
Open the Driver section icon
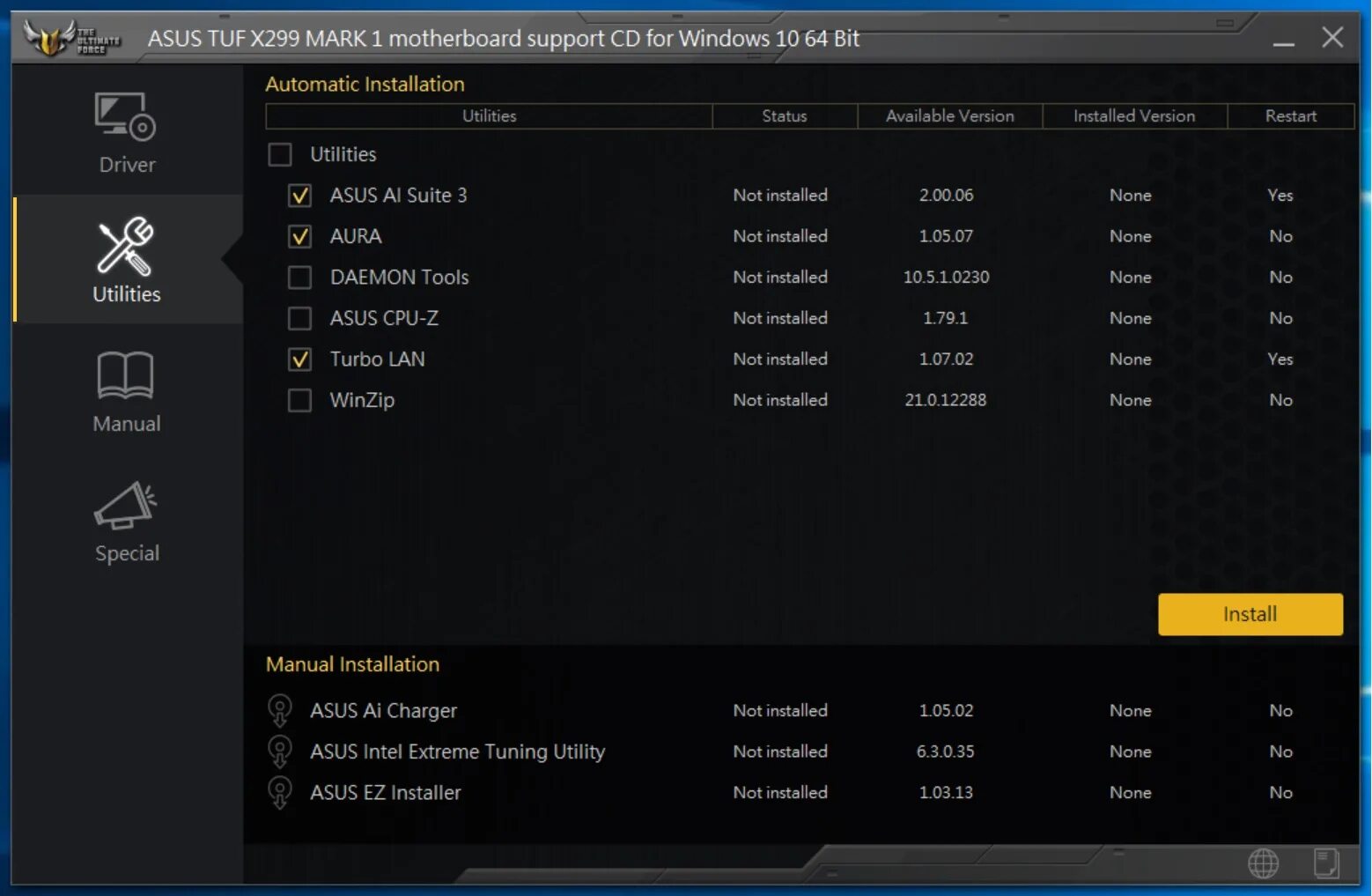(x=125, y=117)
